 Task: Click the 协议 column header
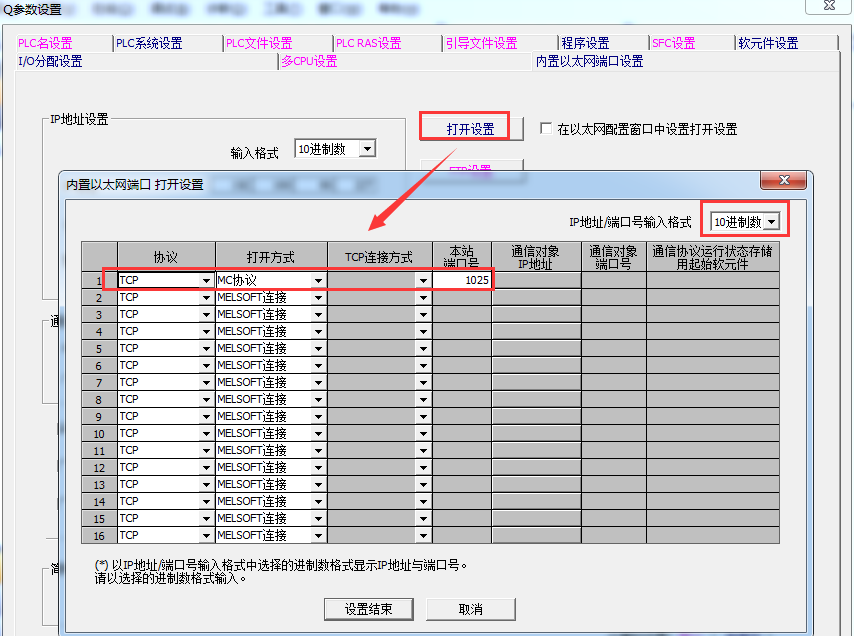coord(166,257)
